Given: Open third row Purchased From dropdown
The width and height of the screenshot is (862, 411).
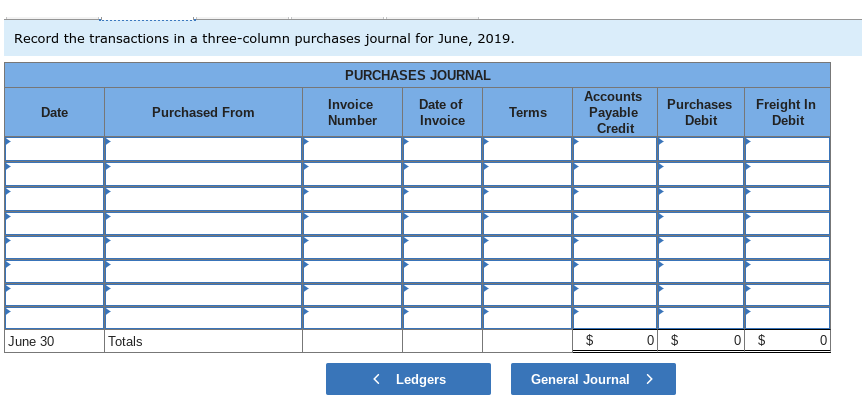Looking at the screenshot, I should 203,199.
